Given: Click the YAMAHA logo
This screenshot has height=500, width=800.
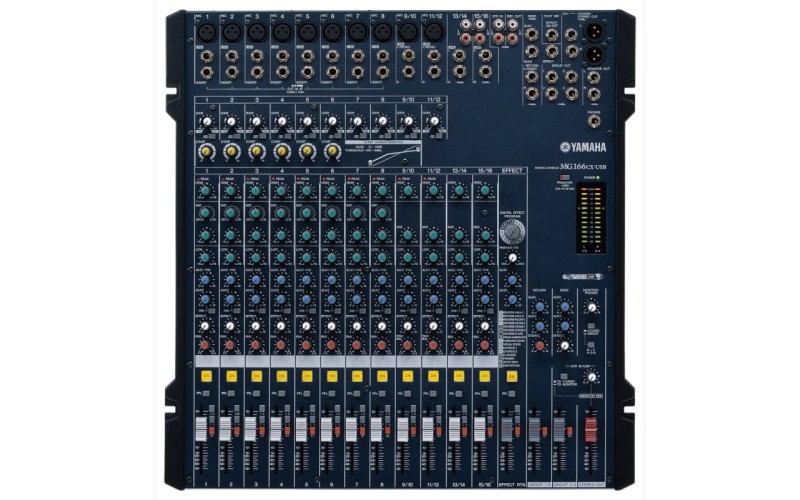Looking at the screenshot, I should 583,147.
